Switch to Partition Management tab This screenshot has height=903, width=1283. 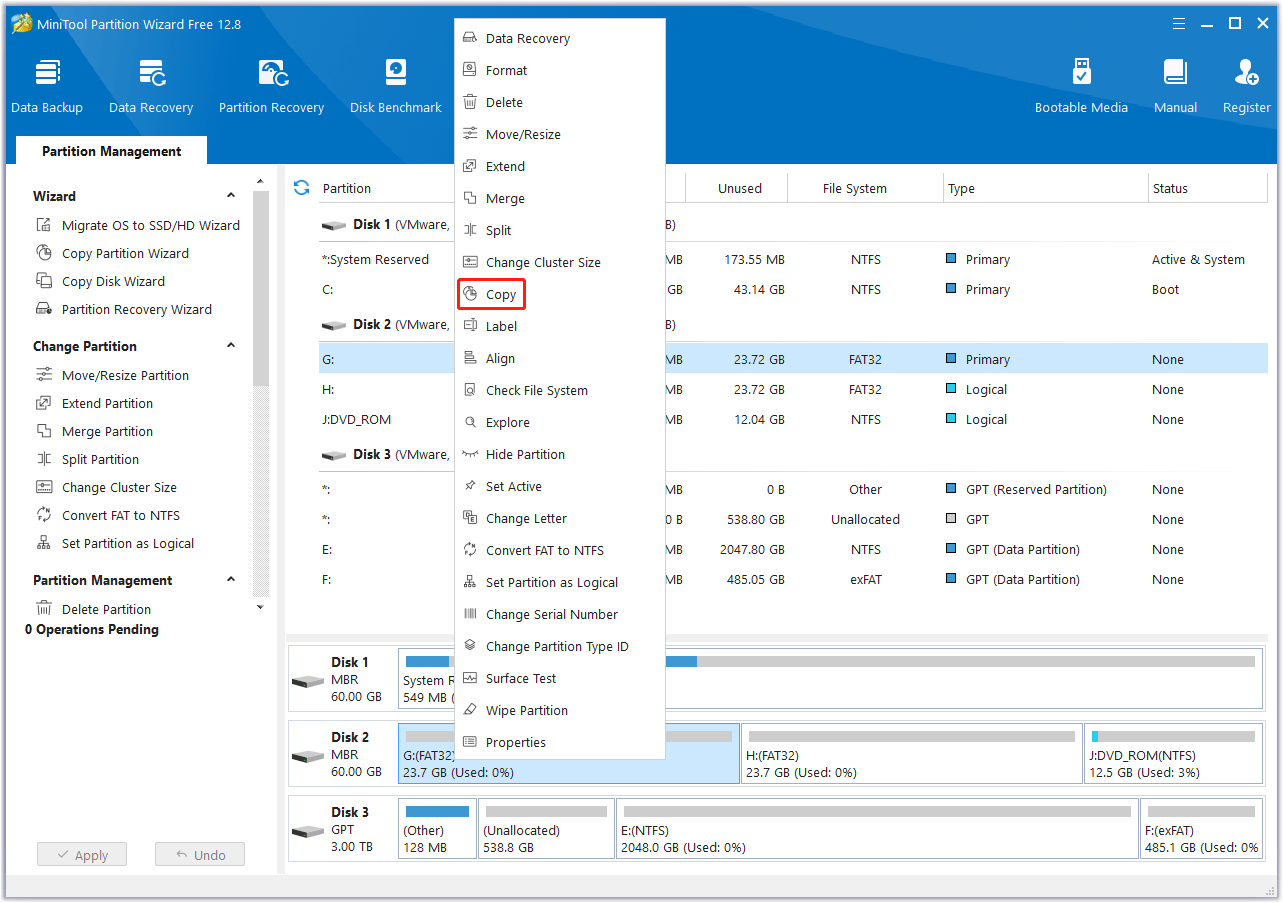coord(112,151)
